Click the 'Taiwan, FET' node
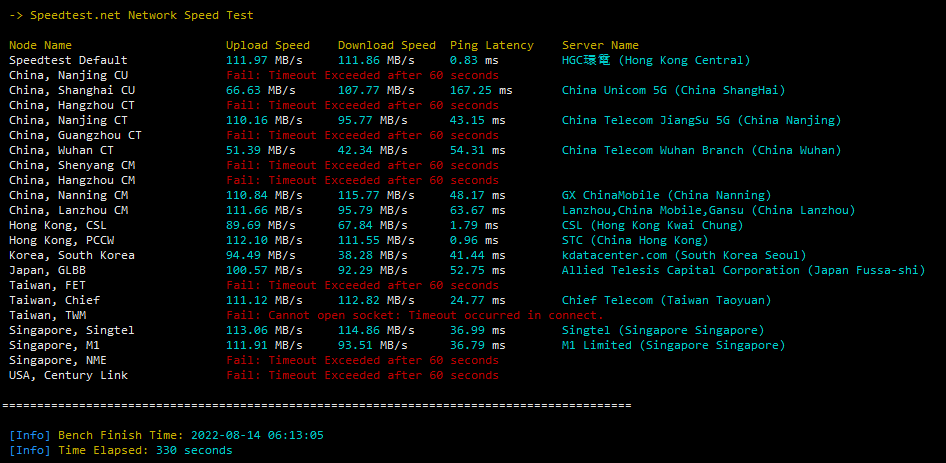The height and width of the screenshot is (463, 946). 48,286
